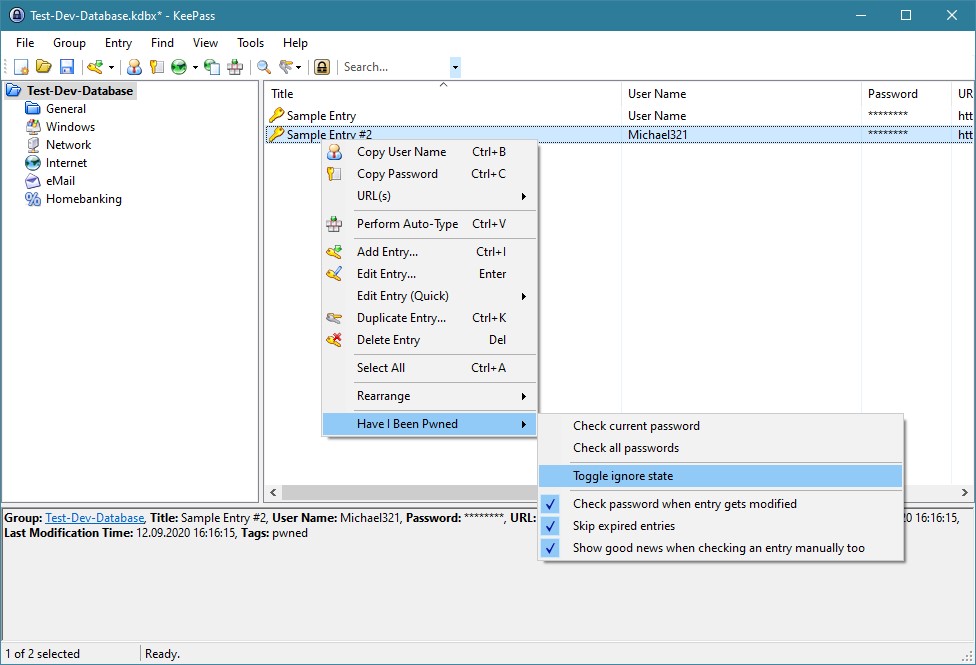The height and width of the screenshot is (665, 976).
Task: Select the first Sample Entry row
Action: click(619, 116)
